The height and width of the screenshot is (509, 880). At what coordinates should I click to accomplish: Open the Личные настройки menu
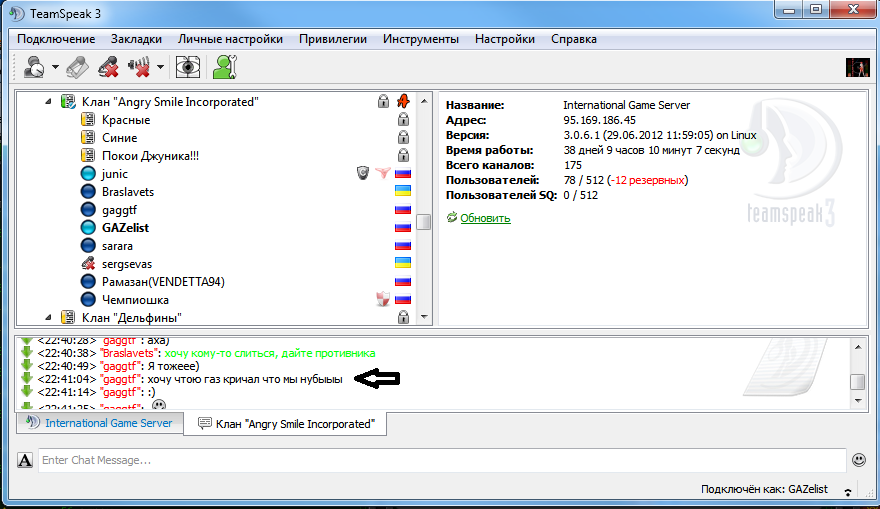tap(230, 39)
